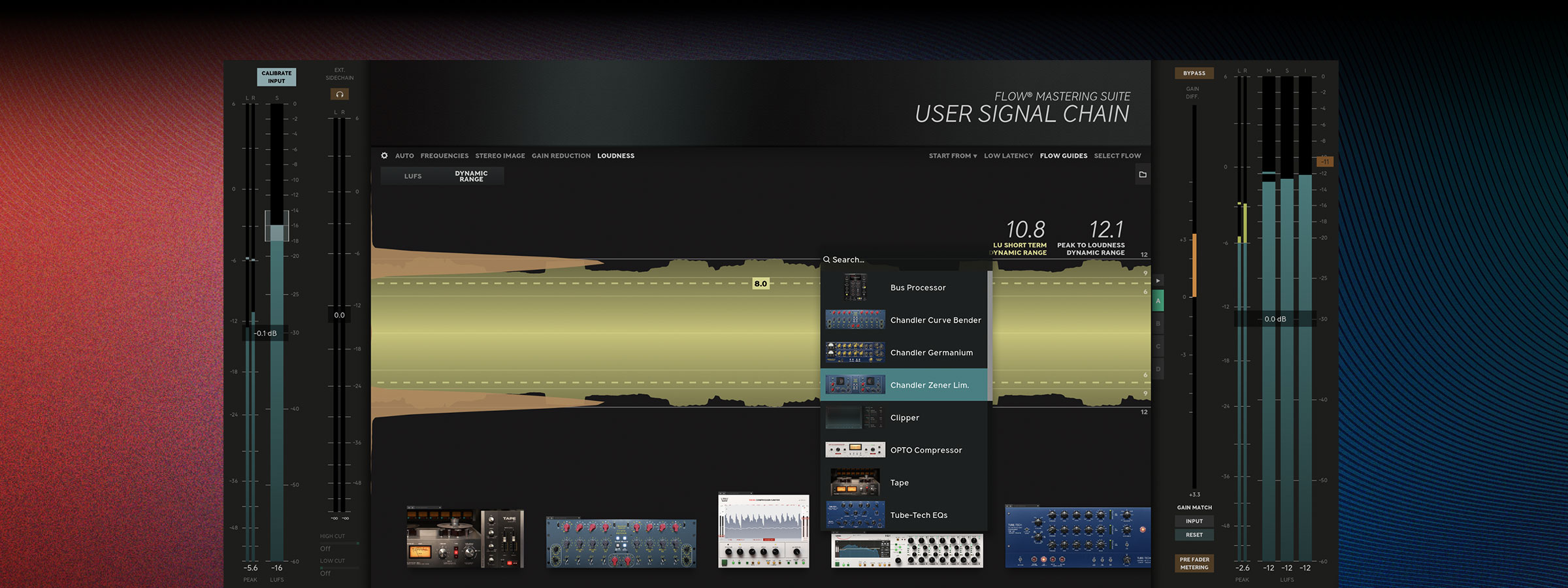Click the 0.0 dB output gain handle
Image resolution: width=1568 pixels, height=588 pixels.
[1275, 319]
